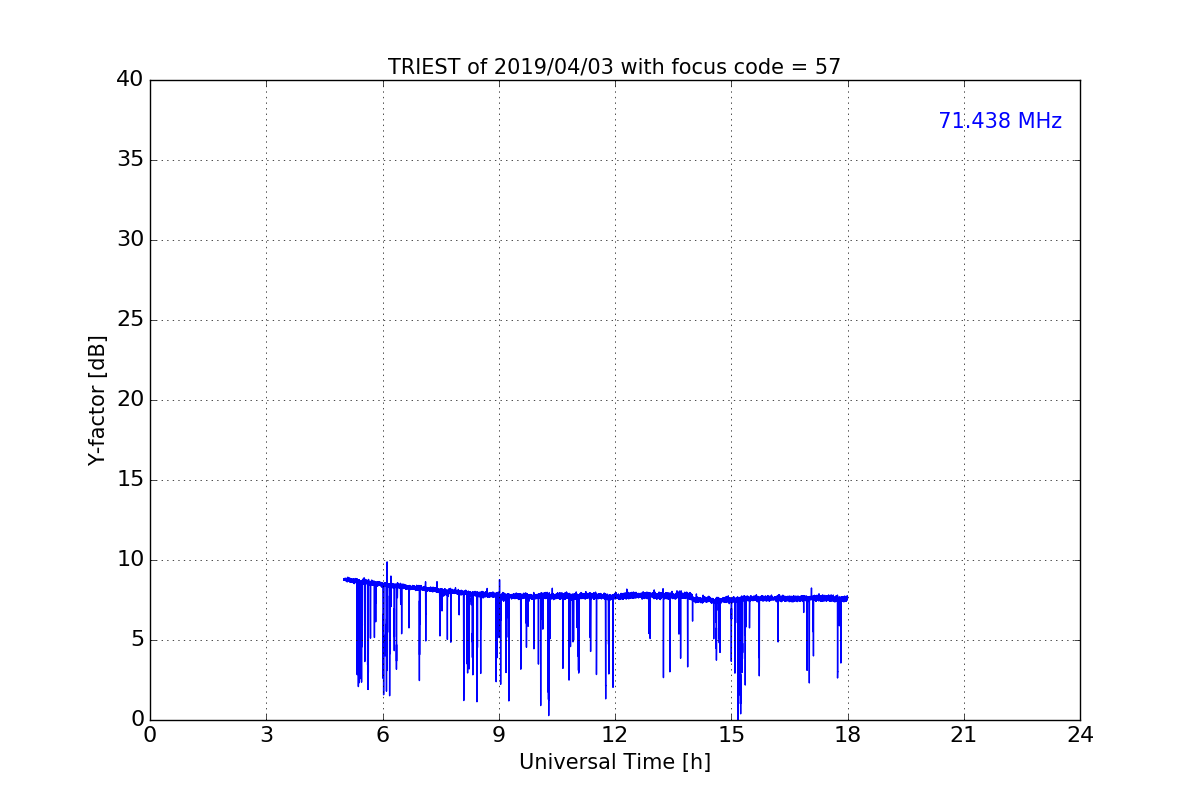
Task: Click y-axis tick value 30
Action: click(130, 240)
